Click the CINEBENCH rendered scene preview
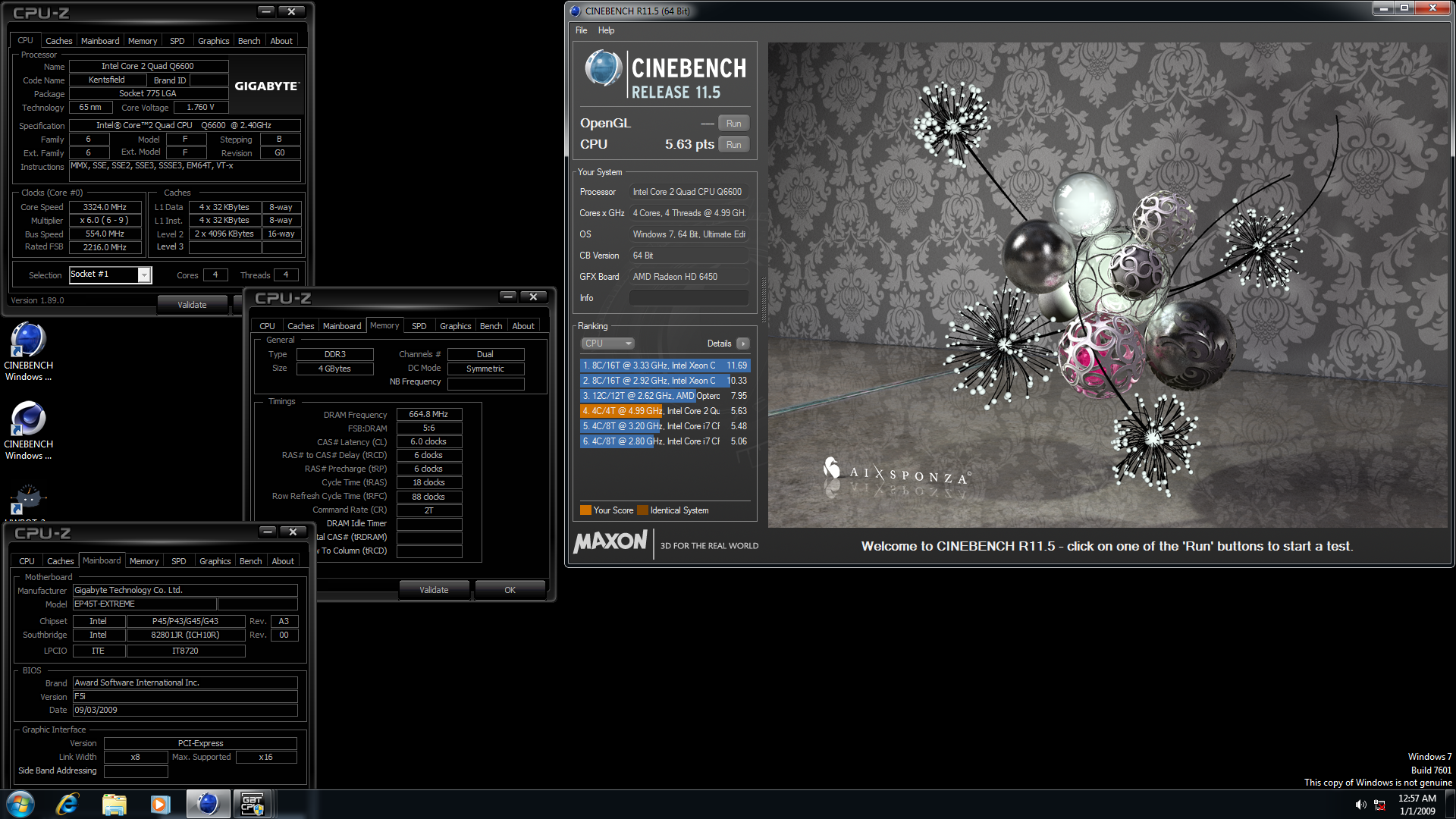This screenshot has height=819, width=1456. (1108, 284)
